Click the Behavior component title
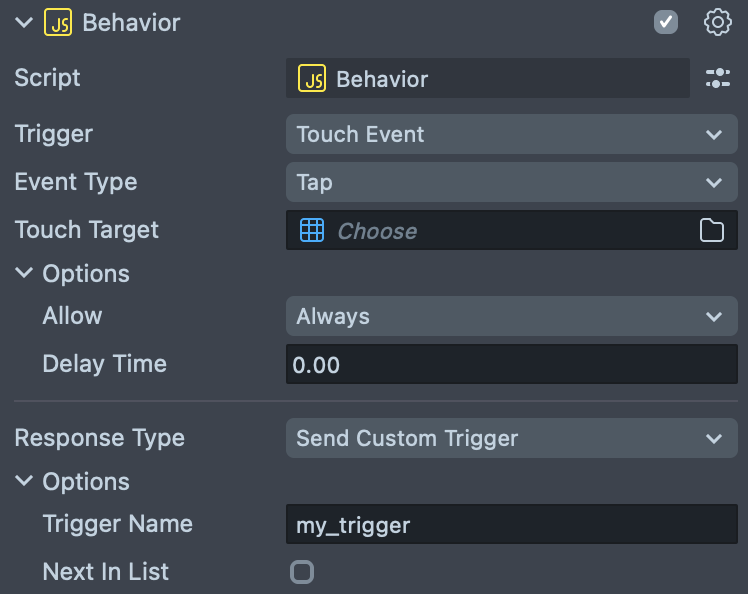 pos(131,23)
